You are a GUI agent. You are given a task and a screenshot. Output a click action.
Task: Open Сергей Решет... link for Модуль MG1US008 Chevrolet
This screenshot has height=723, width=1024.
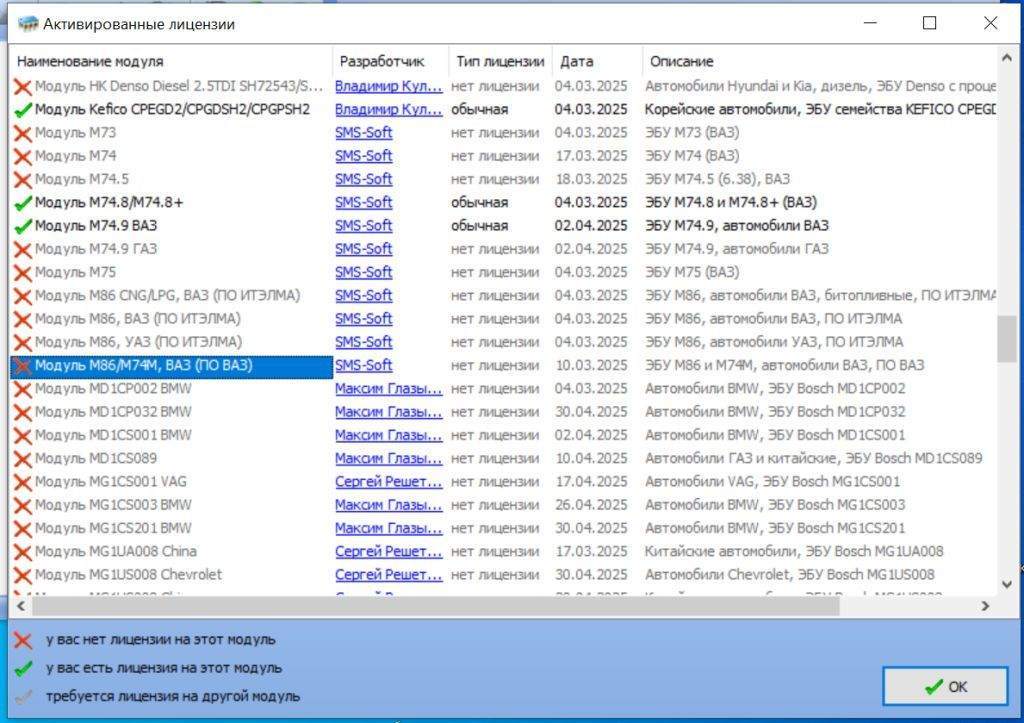click(x=389, y=575)
